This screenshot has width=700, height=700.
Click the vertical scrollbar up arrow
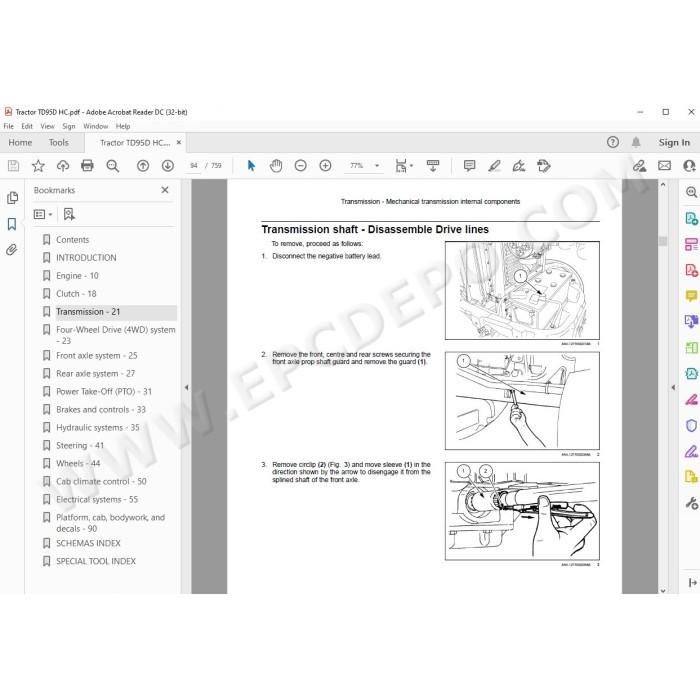click(663, 184)
